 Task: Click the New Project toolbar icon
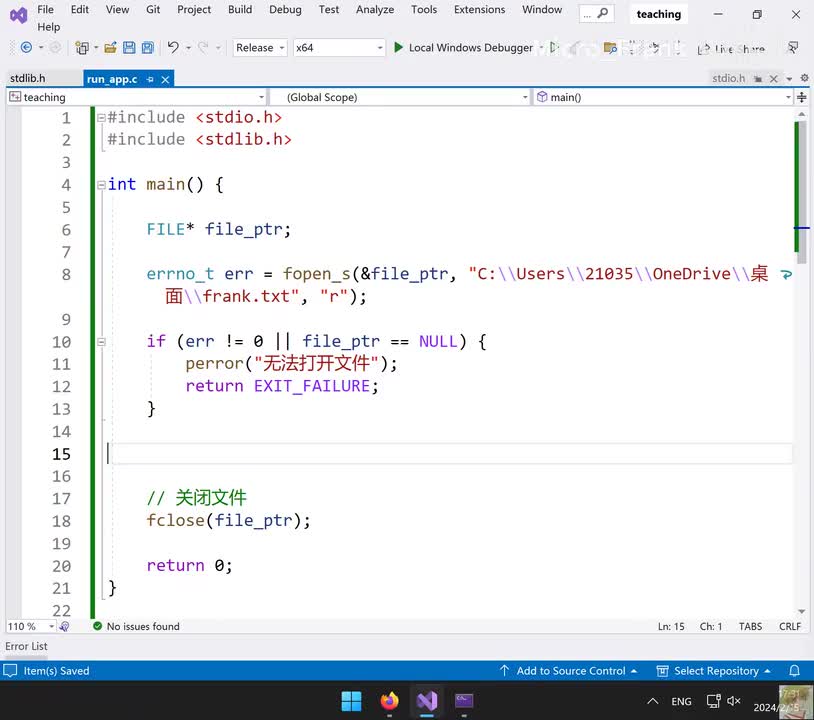(x=82, y=48)
